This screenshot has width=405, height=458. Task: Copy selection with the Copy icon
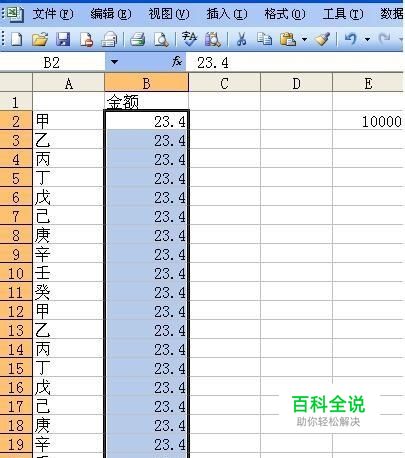pos(264,39)
